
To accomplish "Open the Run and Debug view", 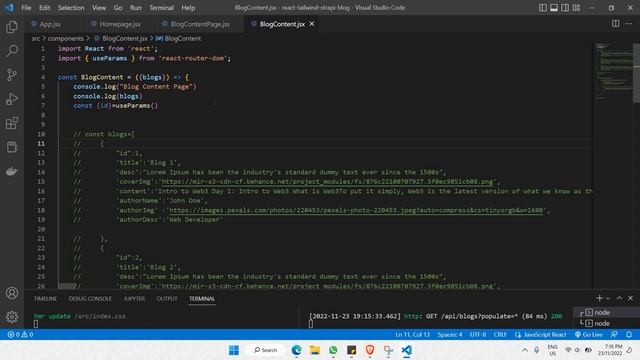I will 12,99.
